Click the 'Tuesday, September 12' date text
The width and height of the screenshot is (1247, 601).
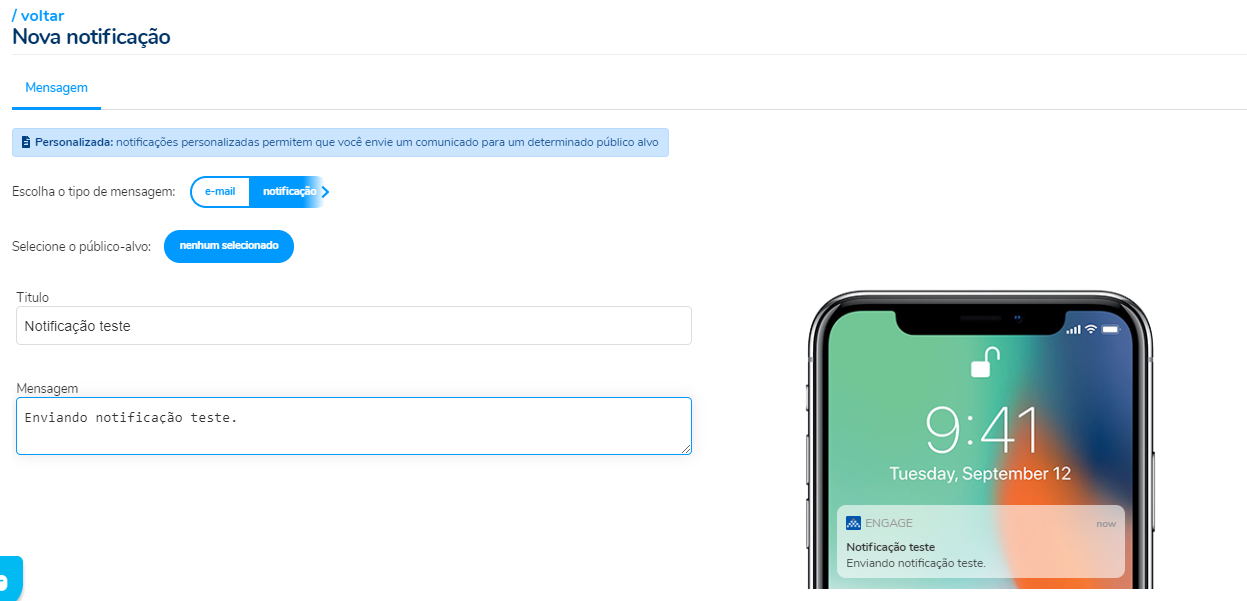[981, 474]
